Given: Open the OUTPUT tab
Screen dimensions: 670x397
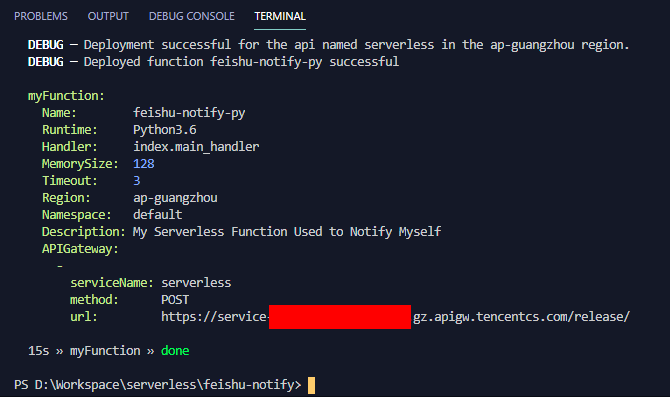Looking at the screenshot, I should (x=108, y=16).
